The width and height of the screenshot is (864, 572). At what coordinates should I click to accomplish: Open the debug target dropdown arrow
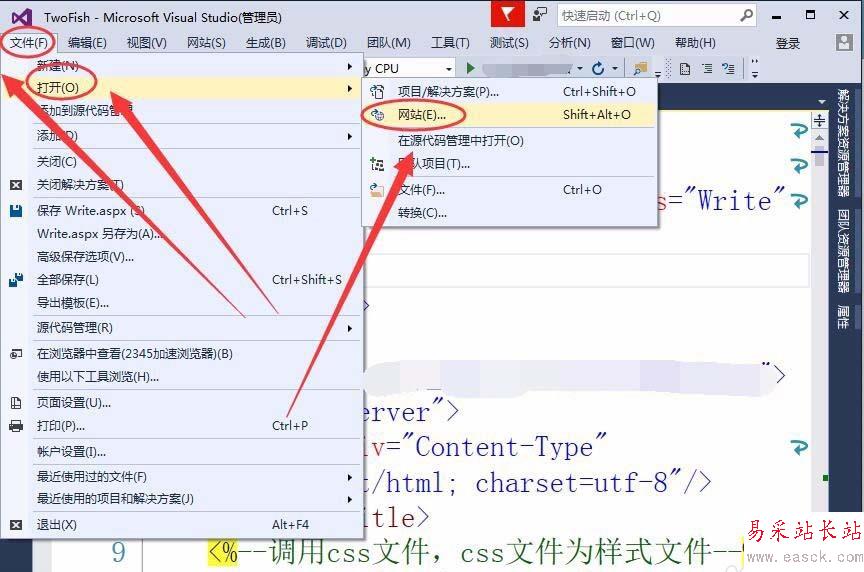(x=579, y=69)
